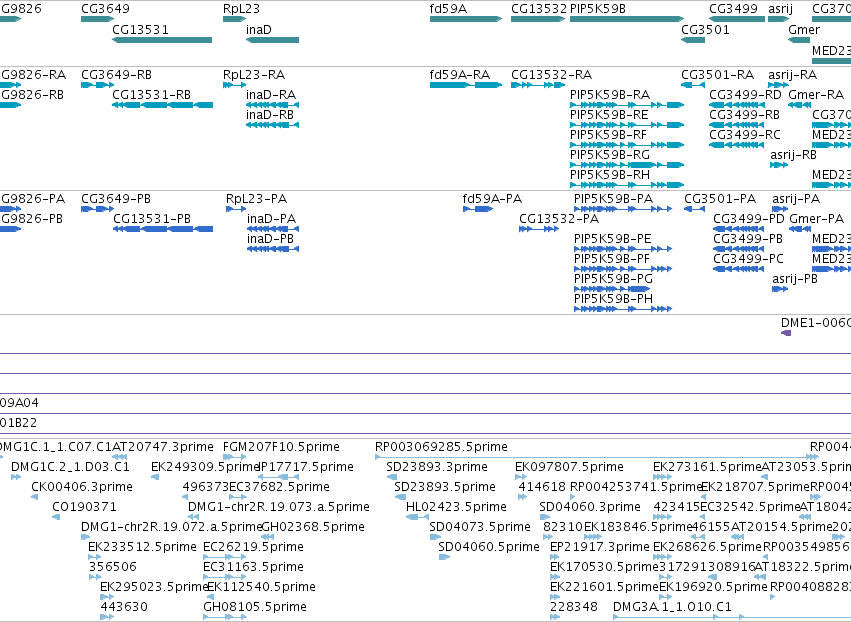
Task: Select transcript CG3499-RB
Action: pyautogui.click(x=737, y=125)
